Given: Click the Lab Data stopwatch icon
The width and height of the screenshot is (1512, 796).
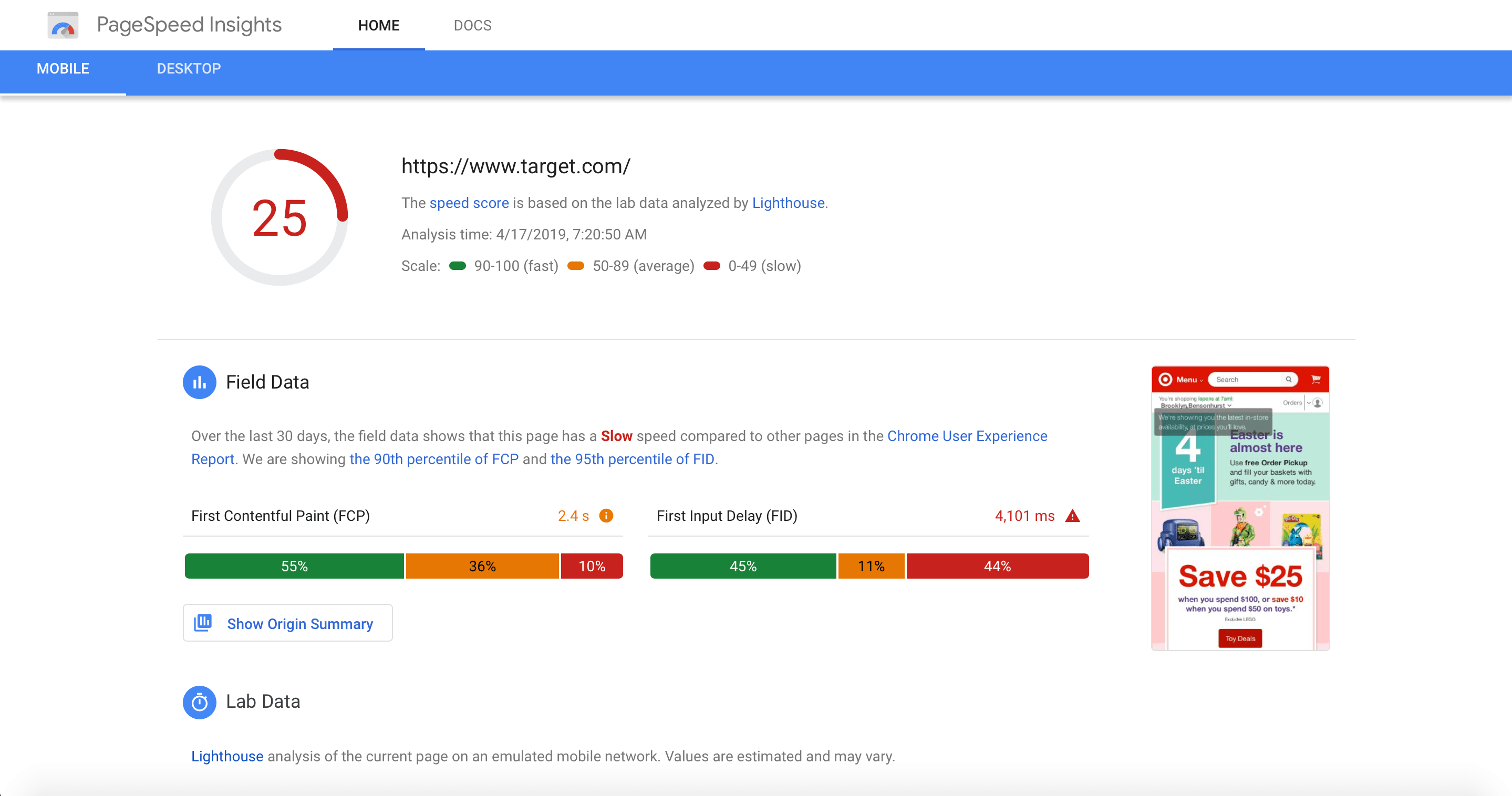Looking at the screenshot, I should click(200, 701).
